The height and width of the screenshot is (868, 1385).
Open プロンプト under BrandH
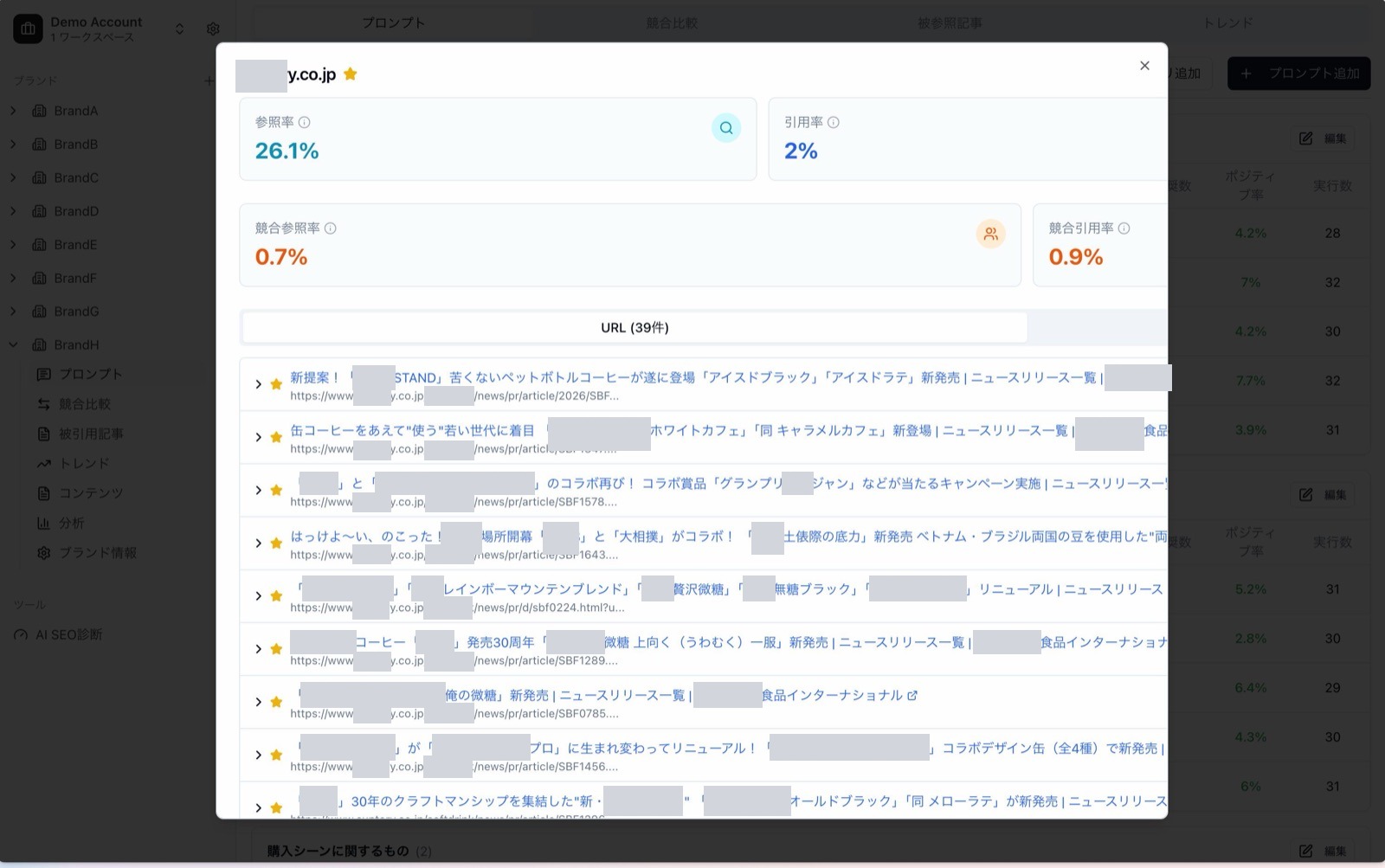click(90, 374)
